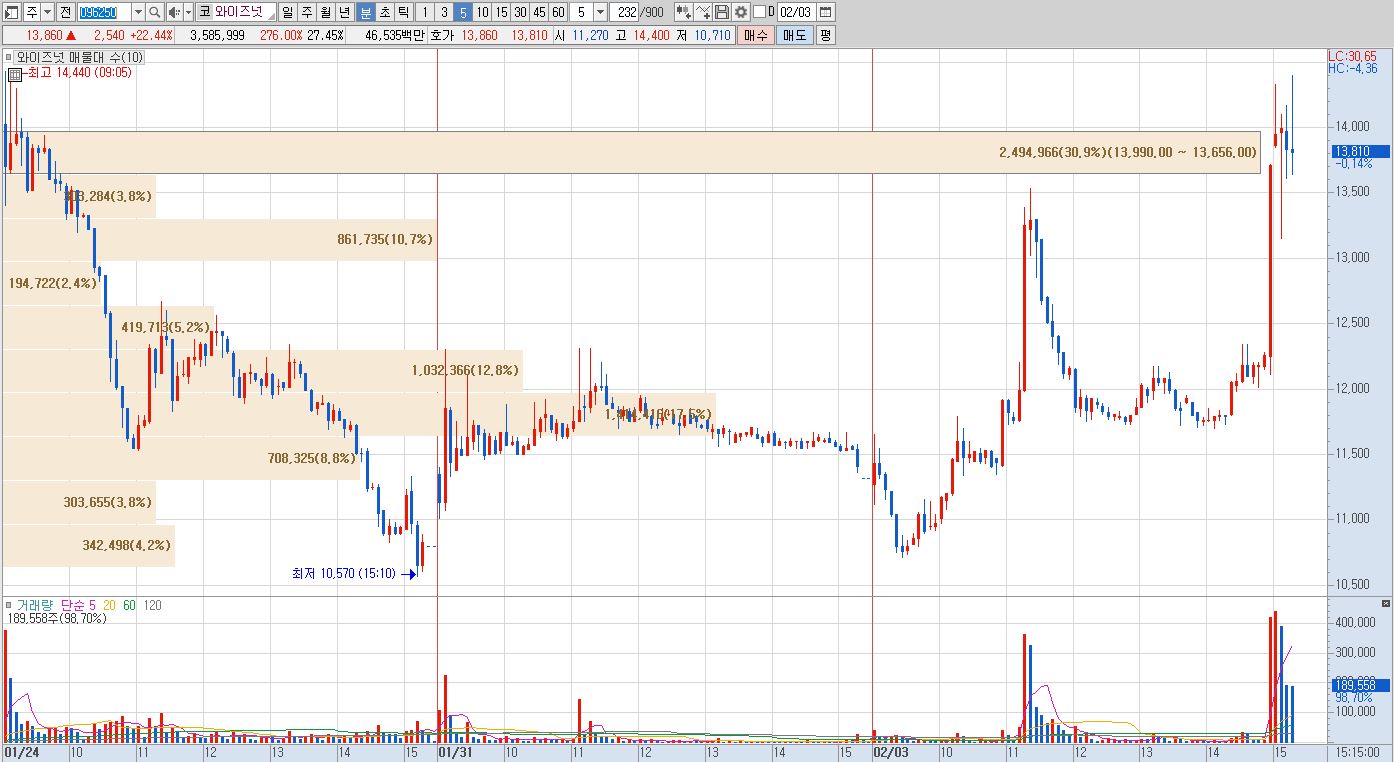Screen dimensions: 1394x762
Task: Edit the stock code field 096250
Action: [x=104, y=12]
